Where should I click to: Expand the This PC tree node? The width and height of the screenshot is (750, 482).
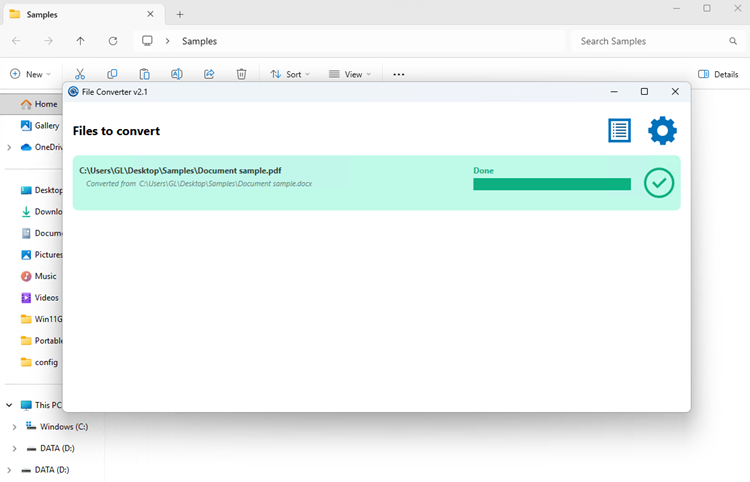click(x=9, y=405)
